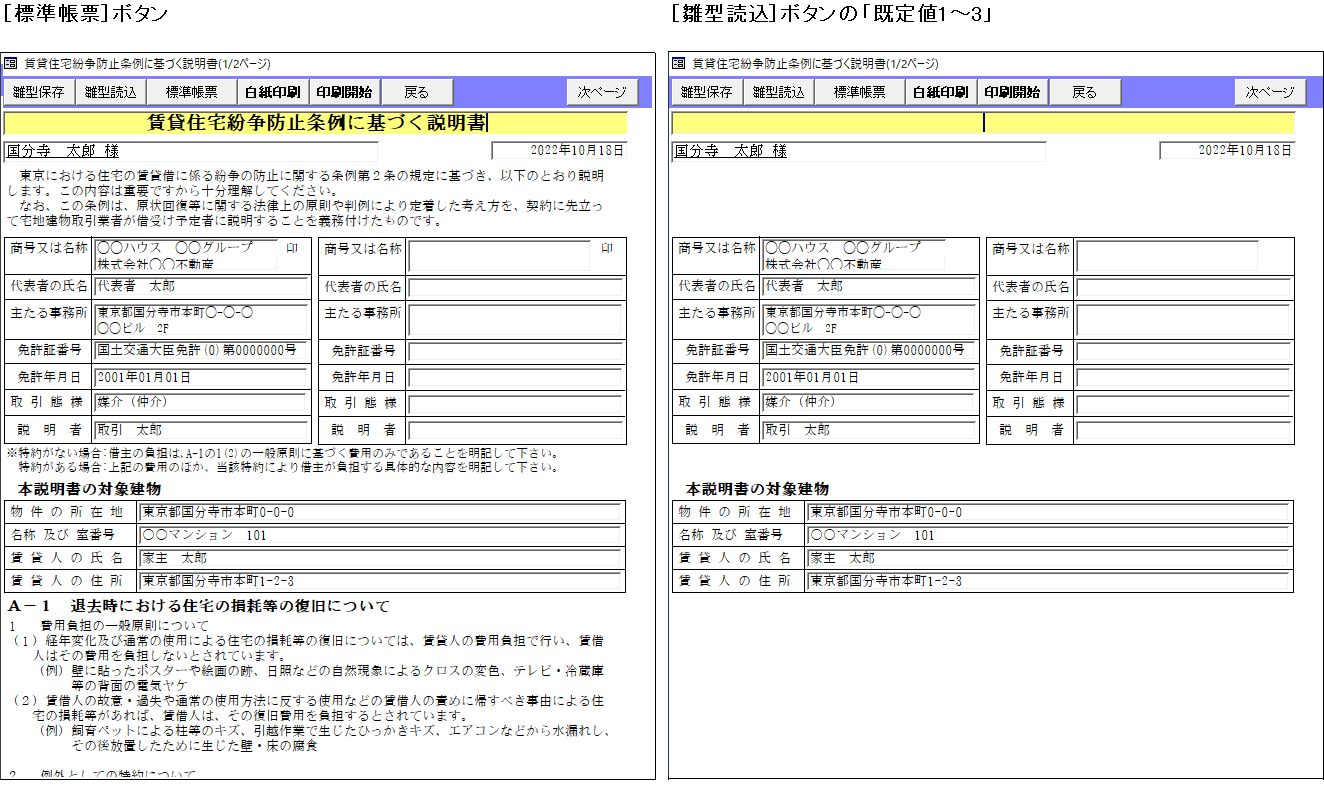Go to 次ページ in the left window
This screenshot has width=1324, height=788.
point(602,92)
